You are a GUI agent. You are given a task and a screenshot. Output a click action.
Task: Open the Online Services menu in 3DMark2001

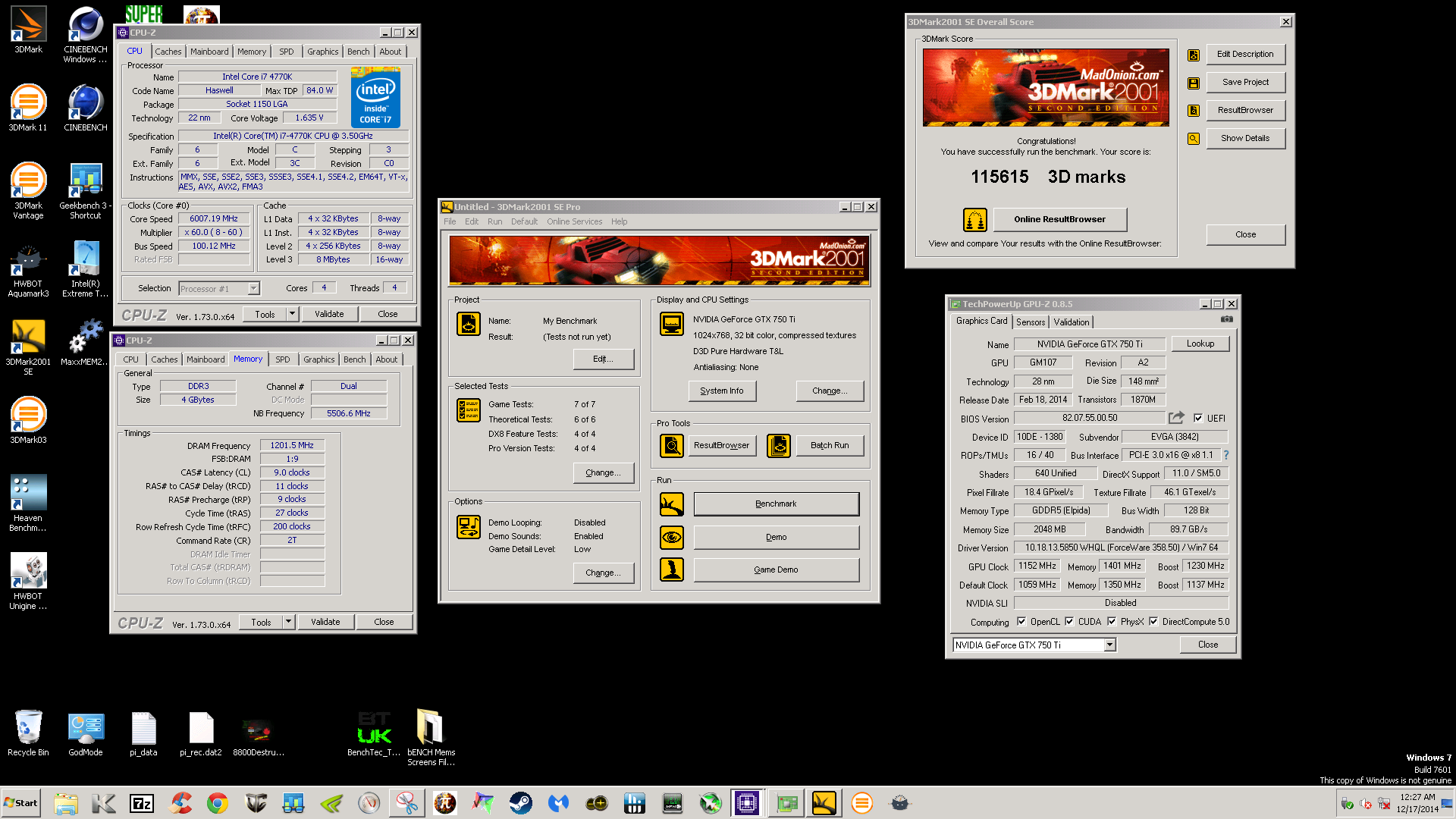[575, 222]
